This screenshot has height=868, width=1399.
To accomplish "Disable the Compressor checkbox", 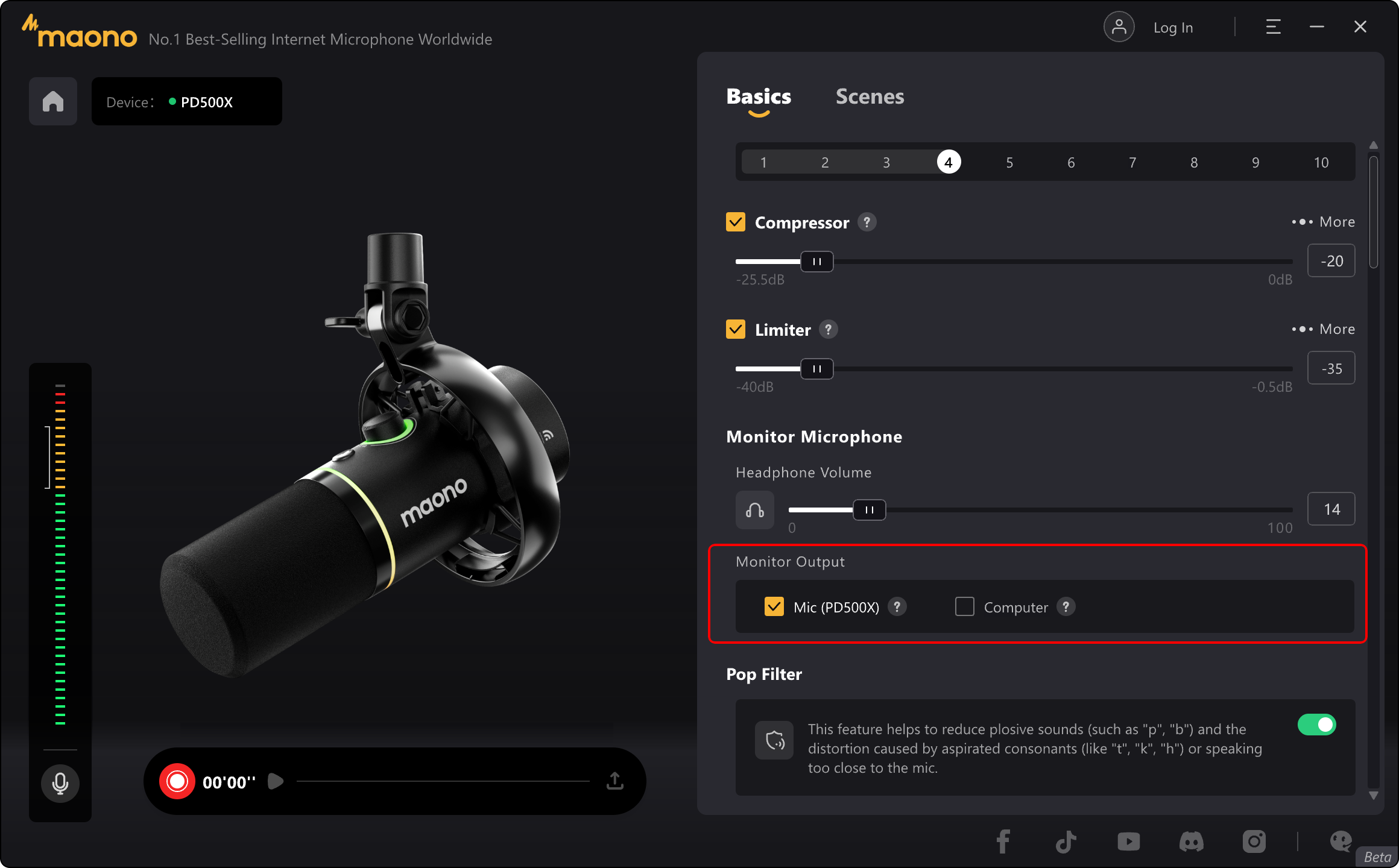I will 735,222.
